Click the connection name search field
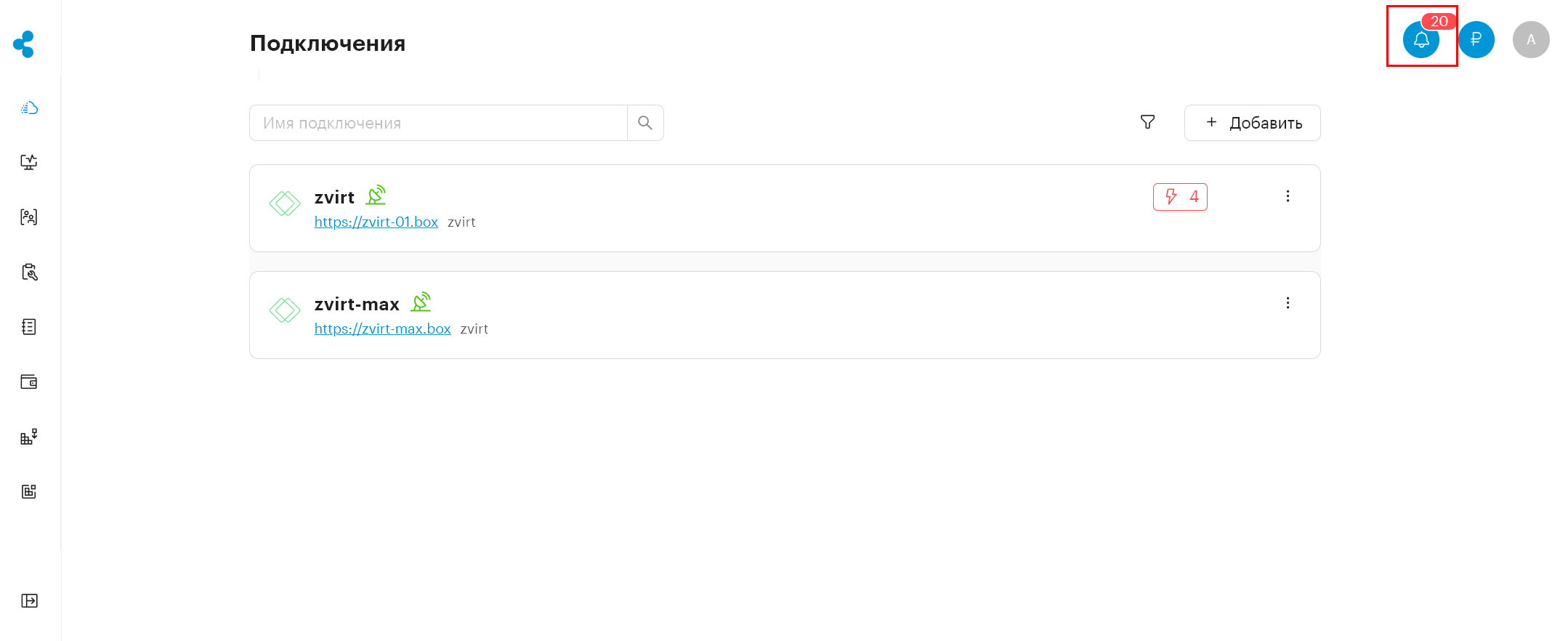This screenshot has width=1568, height=641. coord(438,123)
